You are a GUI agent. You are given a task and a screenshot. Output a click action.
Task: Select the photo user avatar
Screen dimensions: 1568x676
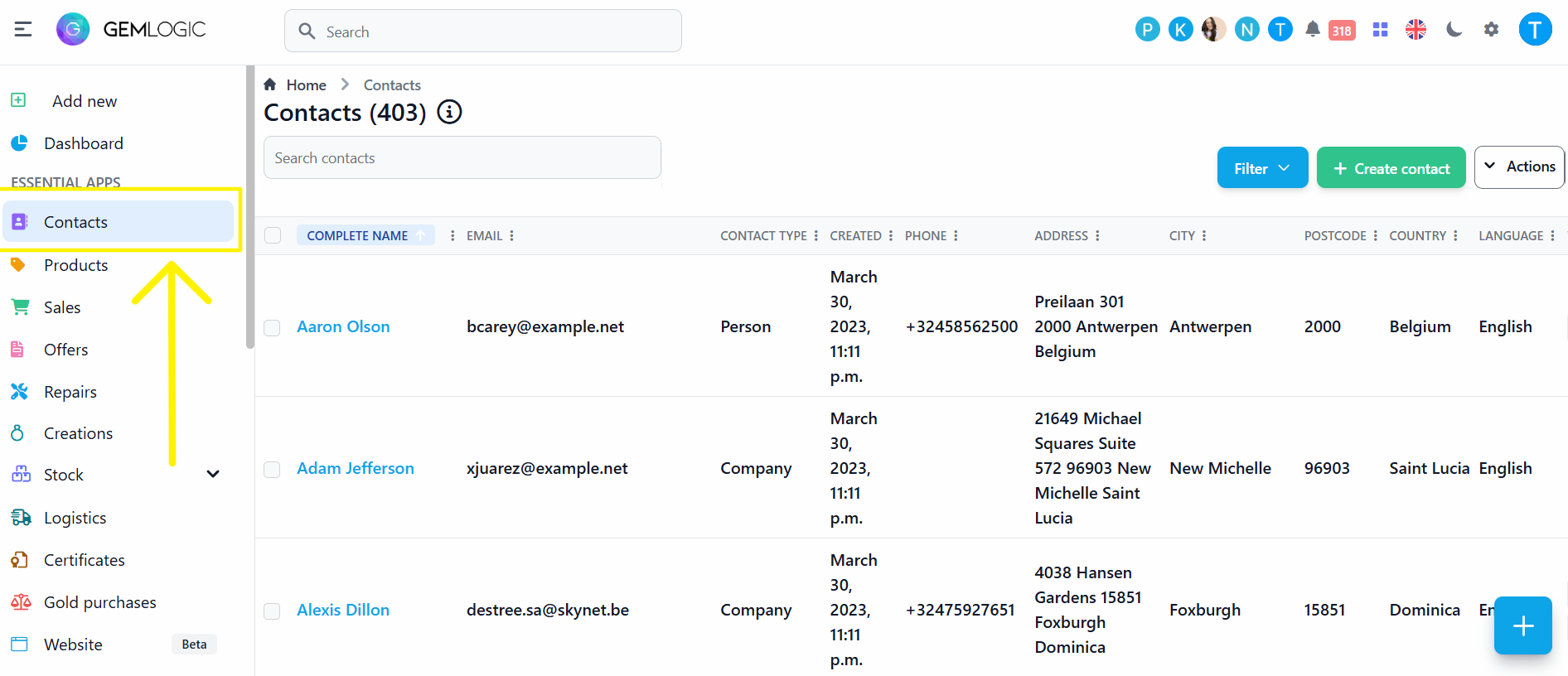click(x=1213, y=30)
